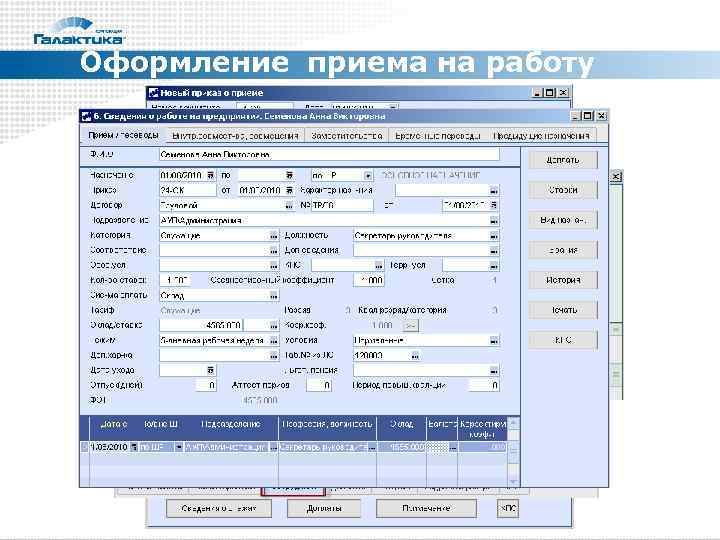Open lookup for Подразделение АУП Администрация

494,221
